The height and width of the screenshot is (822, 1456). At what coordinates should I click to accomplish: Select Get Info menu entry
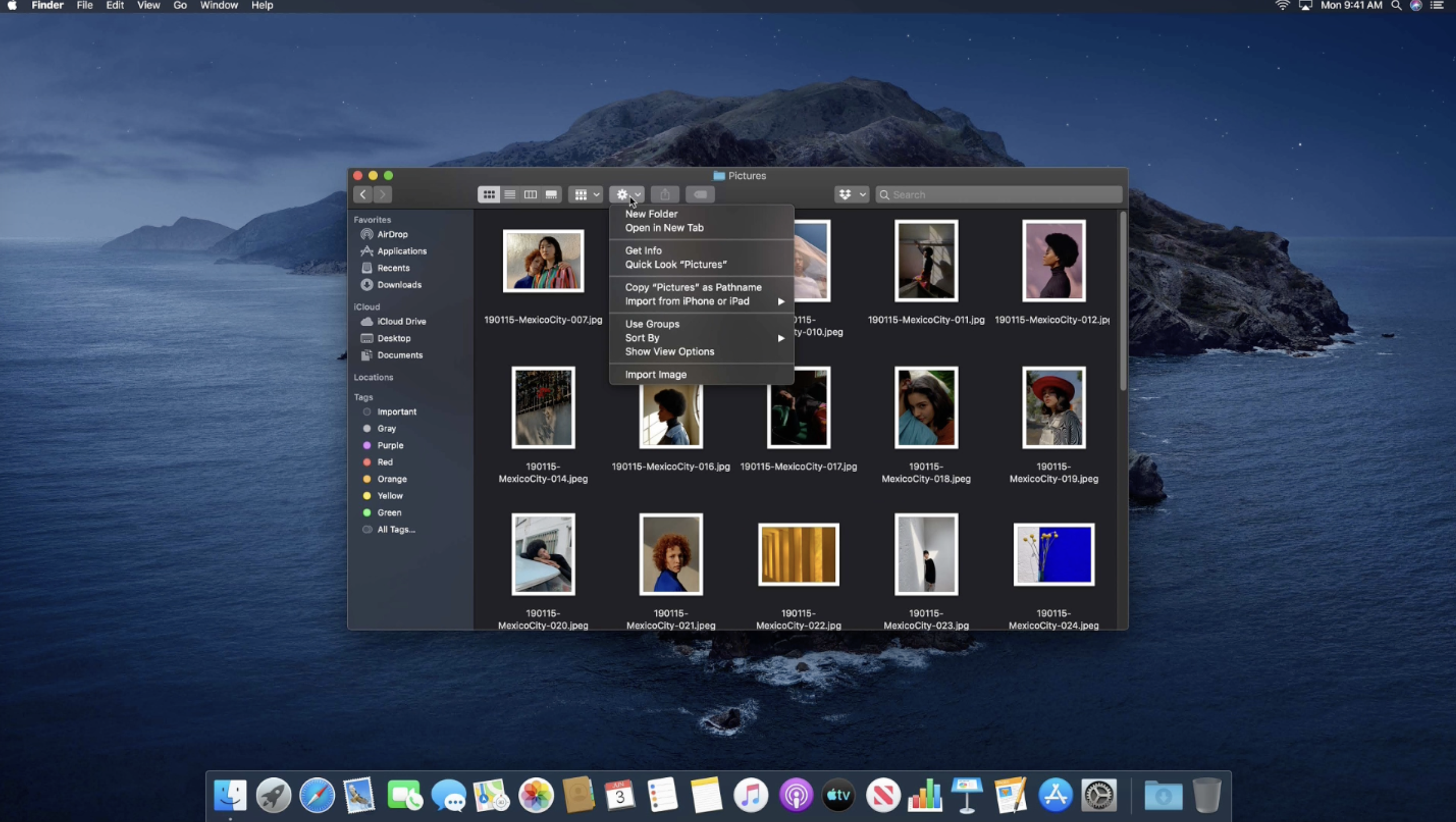643,250
